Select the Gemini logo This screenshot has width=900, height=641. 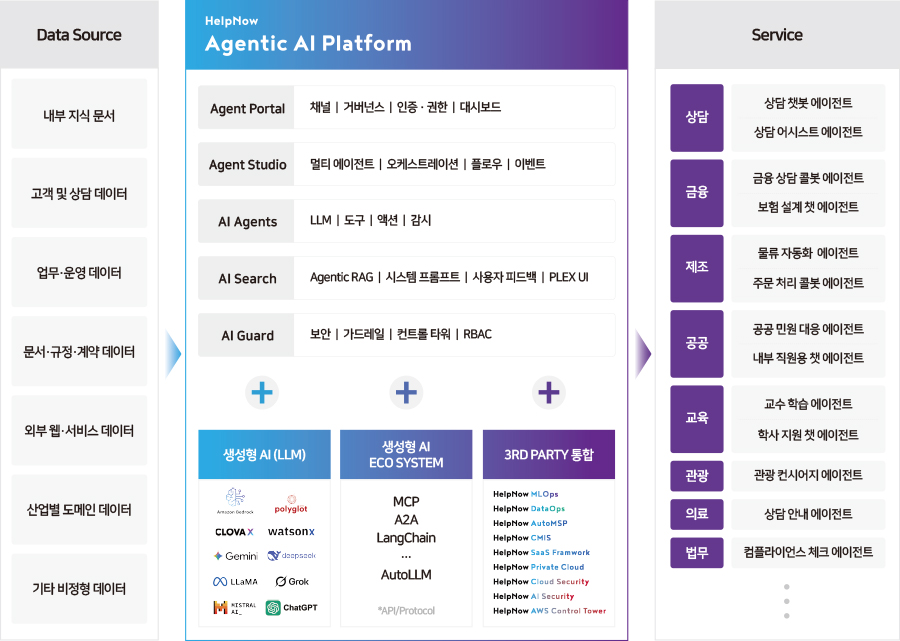(235, 555)
